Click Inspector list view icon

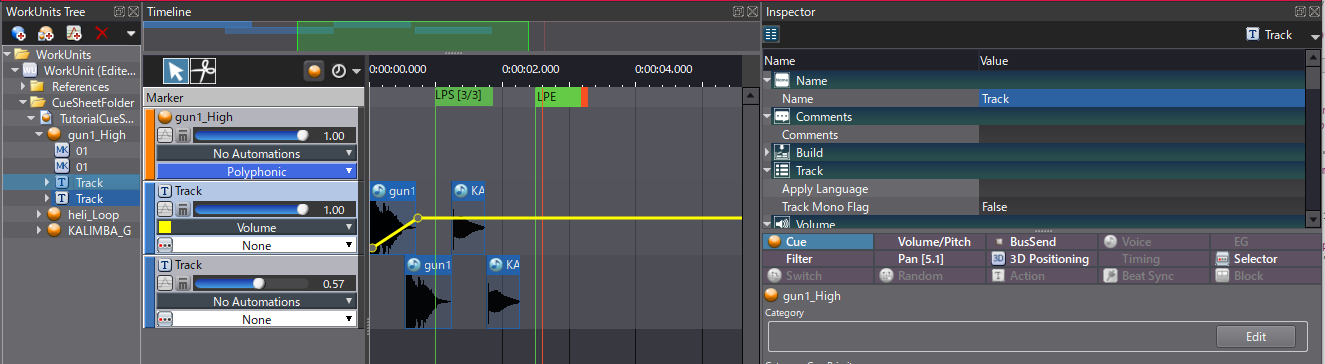(772, 34)
